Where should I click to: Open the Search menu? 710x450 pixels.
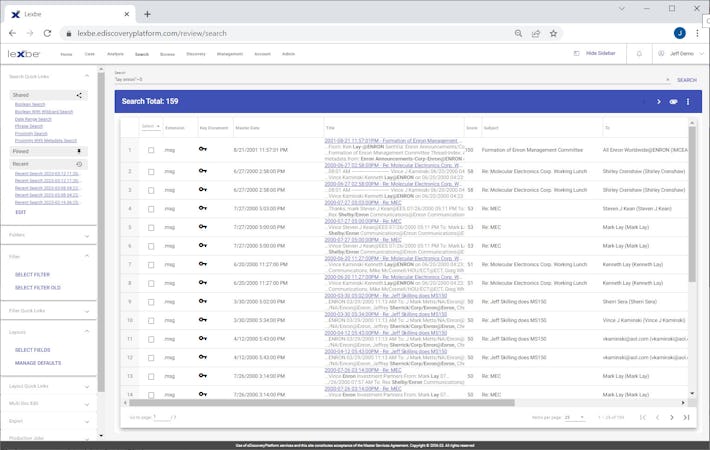tap(142, 54)
